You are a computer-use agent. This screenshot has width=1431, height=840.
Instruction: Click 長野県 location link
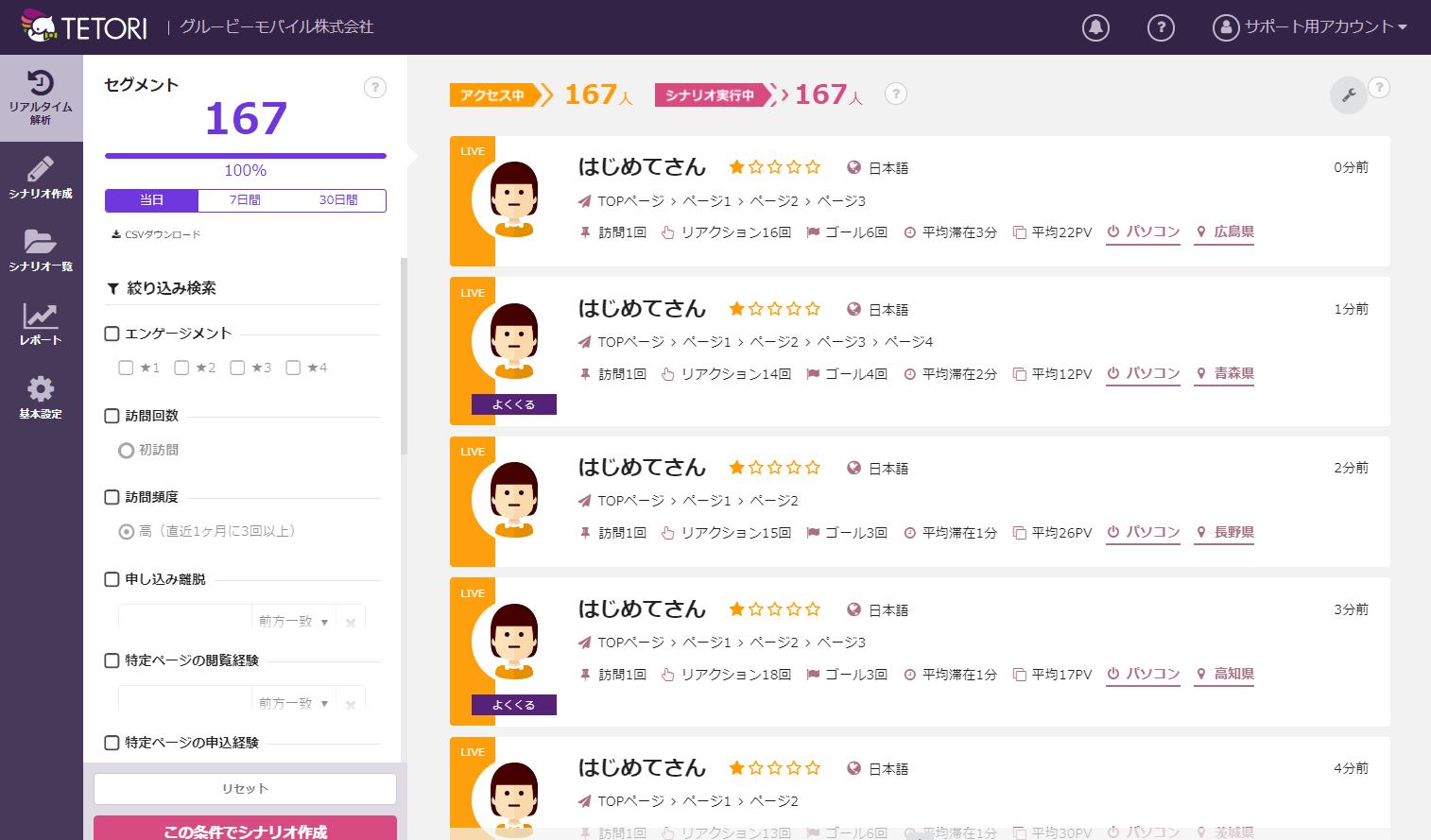pyautogui.click(x=1225, y=532)
